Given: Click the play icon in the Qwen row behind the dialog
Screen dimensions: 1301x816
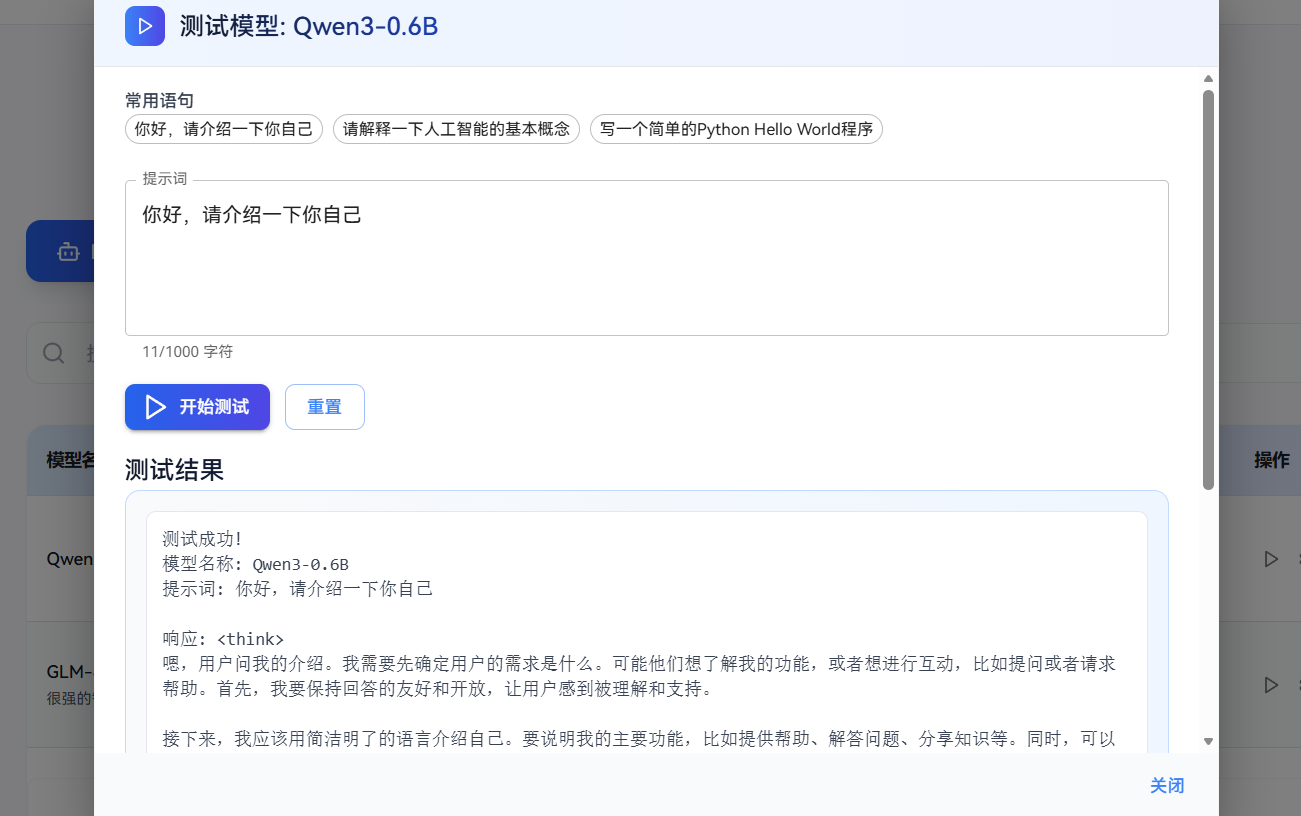Looking at the screenshot, I should pyautogui.click(x=1271, y=559).
